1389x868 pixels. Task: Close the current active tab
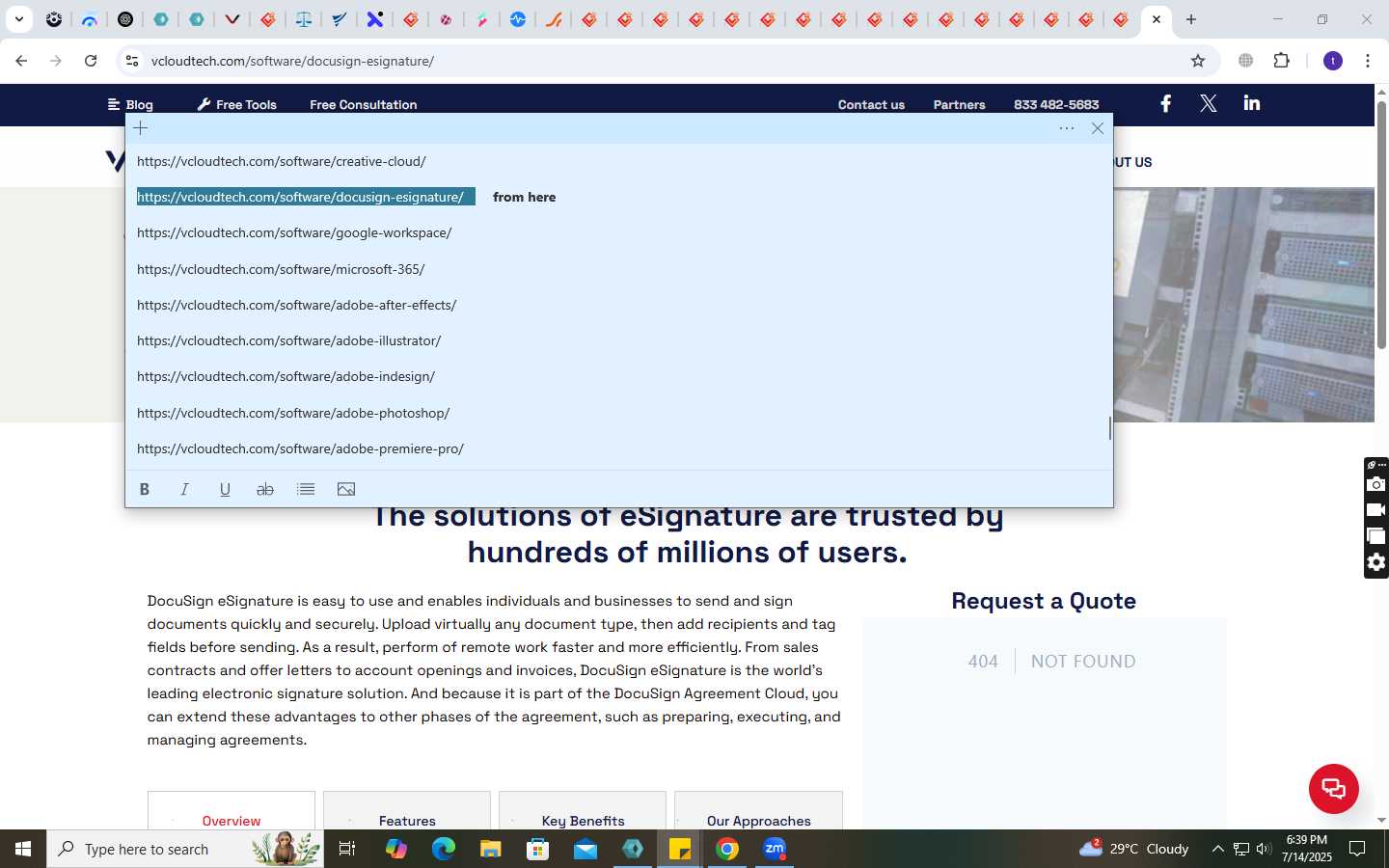1157,19
